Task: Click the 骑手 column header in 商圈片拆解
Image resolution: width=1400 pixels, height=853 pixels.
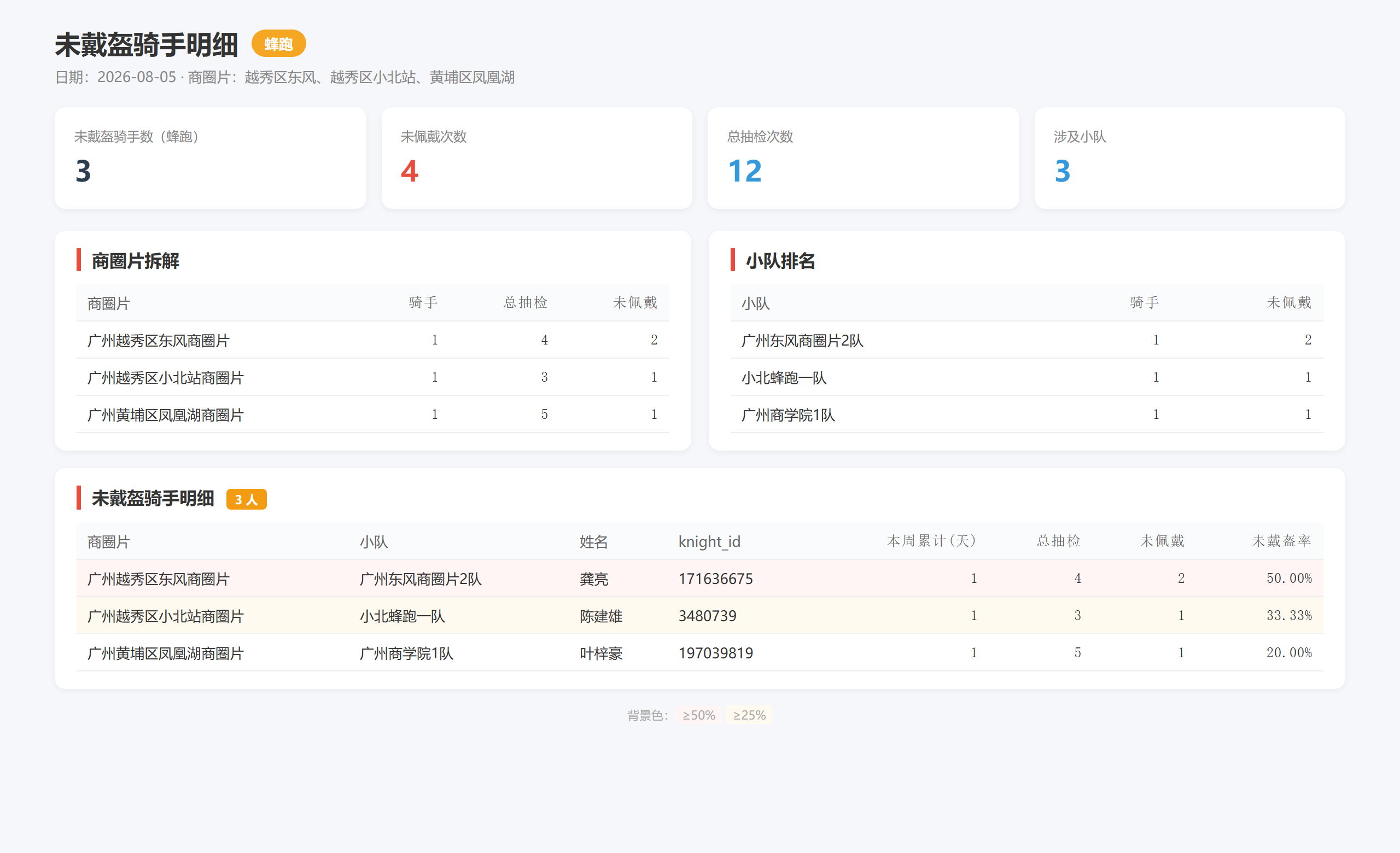Action: tap(423, 303)
